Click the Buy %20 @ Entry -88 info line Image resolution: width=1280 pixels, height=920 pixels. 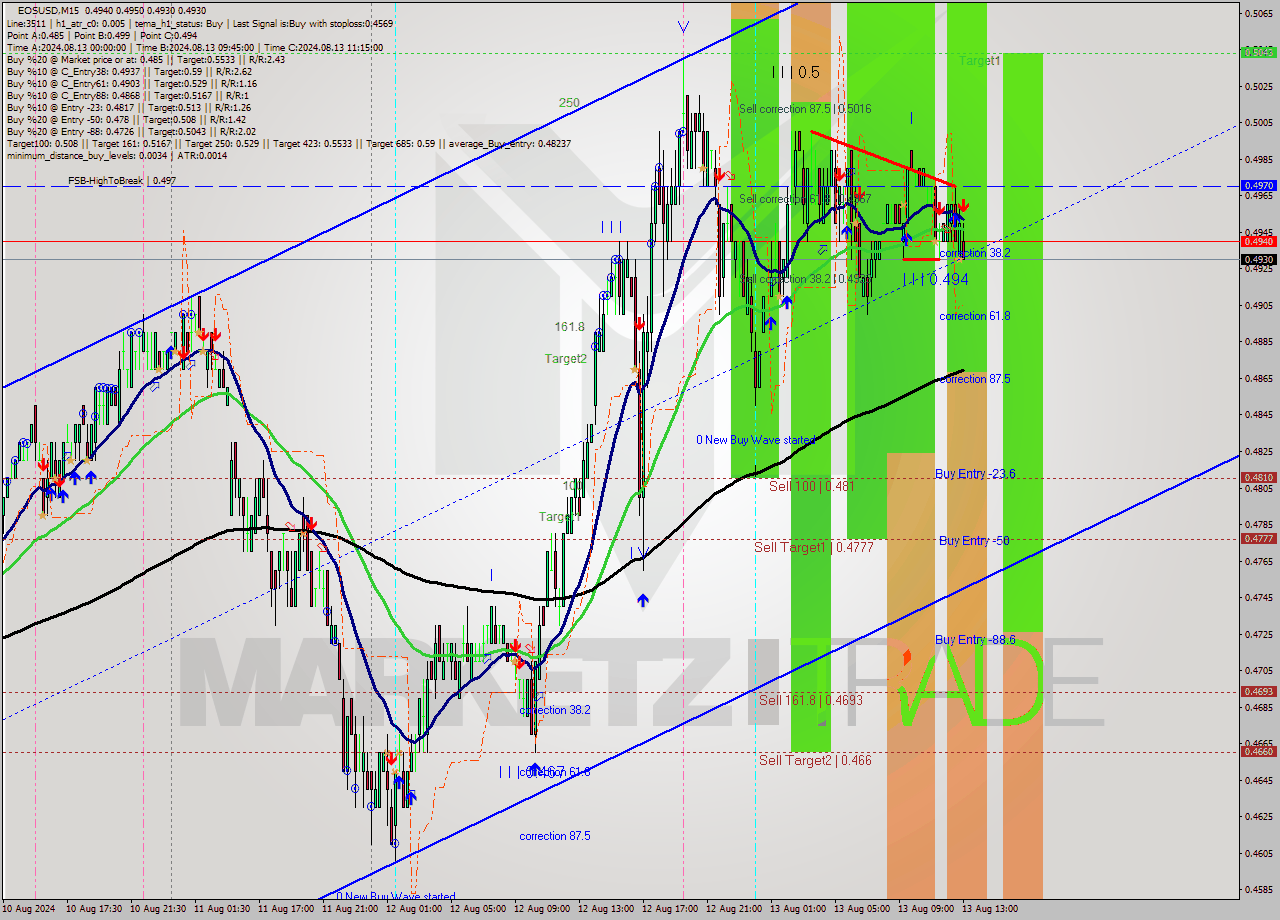pos(129,131)
